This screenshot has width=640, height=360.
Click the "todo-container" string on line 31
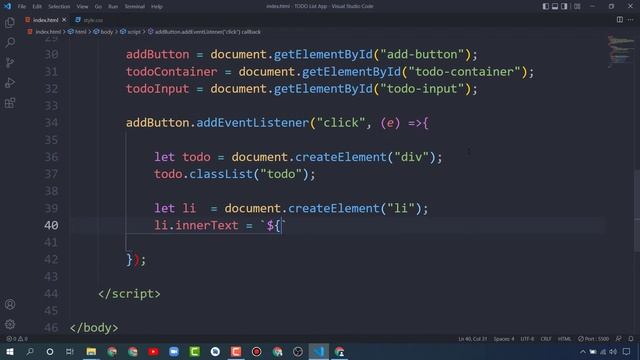[464, 72]
